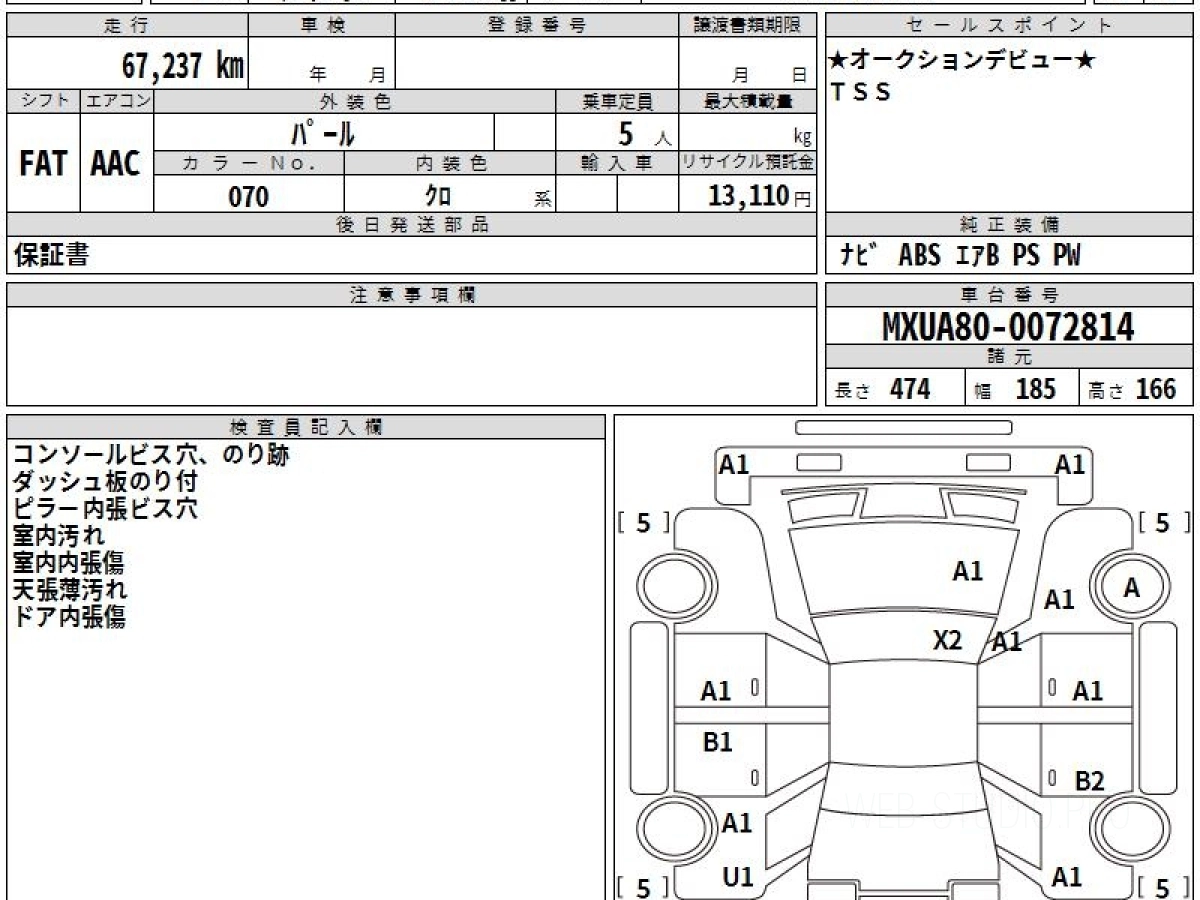
Task: Select the U1 dent mark
Action: click(x=737, y=877)
